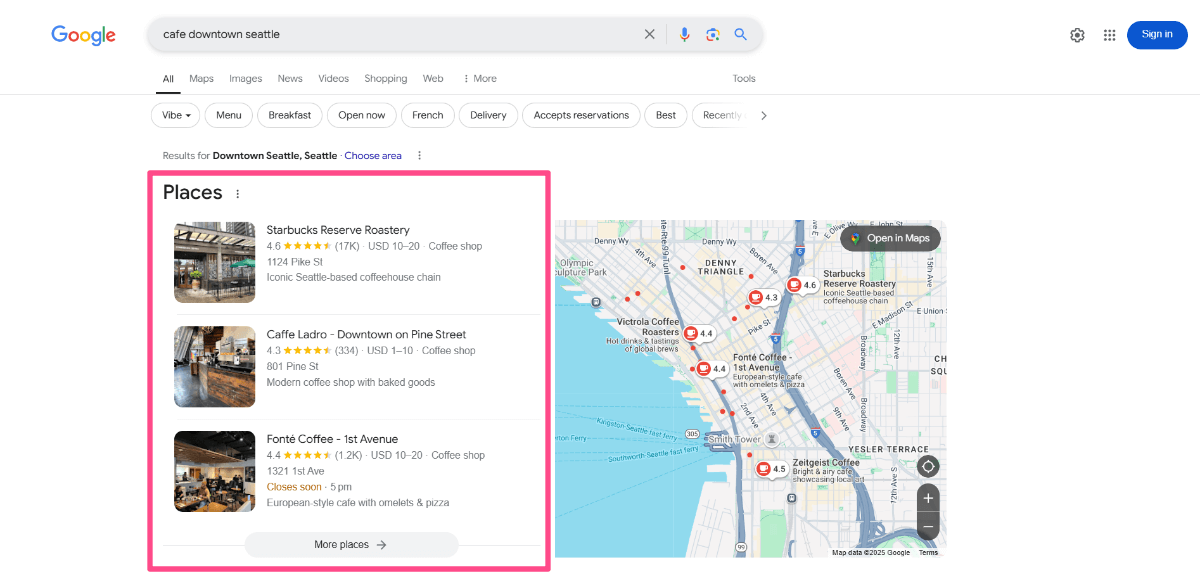The height and width of the screenshot is (577, 1200).
Task: Click the More places button
Action: coord(351,545)
